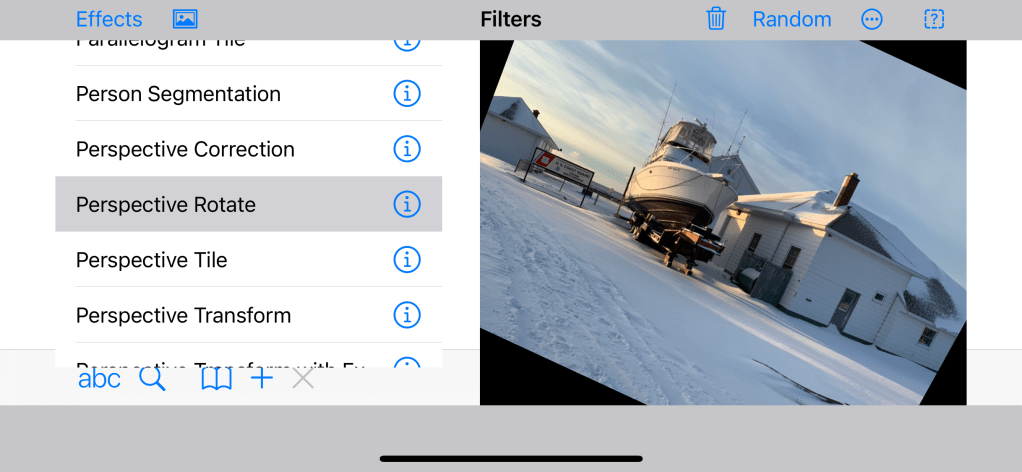The width and height of the screenshot is (1022, 472).
Task: Tap the trash icon to delete filter
Action: (x=716, y=19)
